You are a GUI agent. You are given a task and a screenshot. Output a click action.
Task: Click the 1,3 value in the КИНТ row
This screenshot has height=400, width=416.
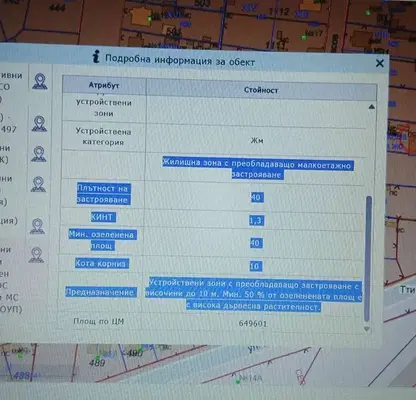tap(256, 220)
